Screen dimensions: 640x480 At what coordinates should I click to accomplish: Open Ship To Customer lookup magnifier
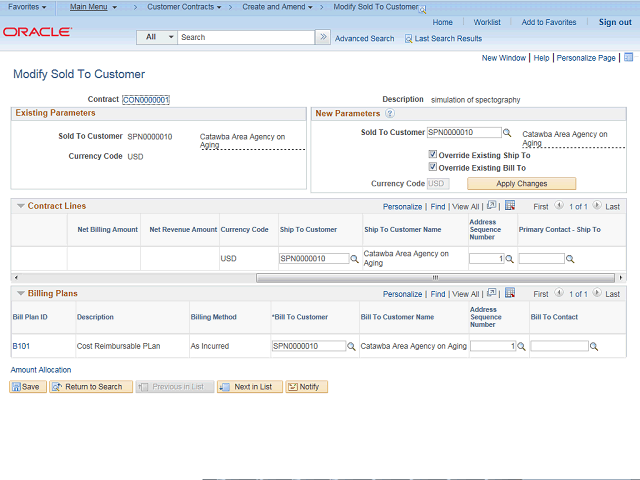[354, 259]
